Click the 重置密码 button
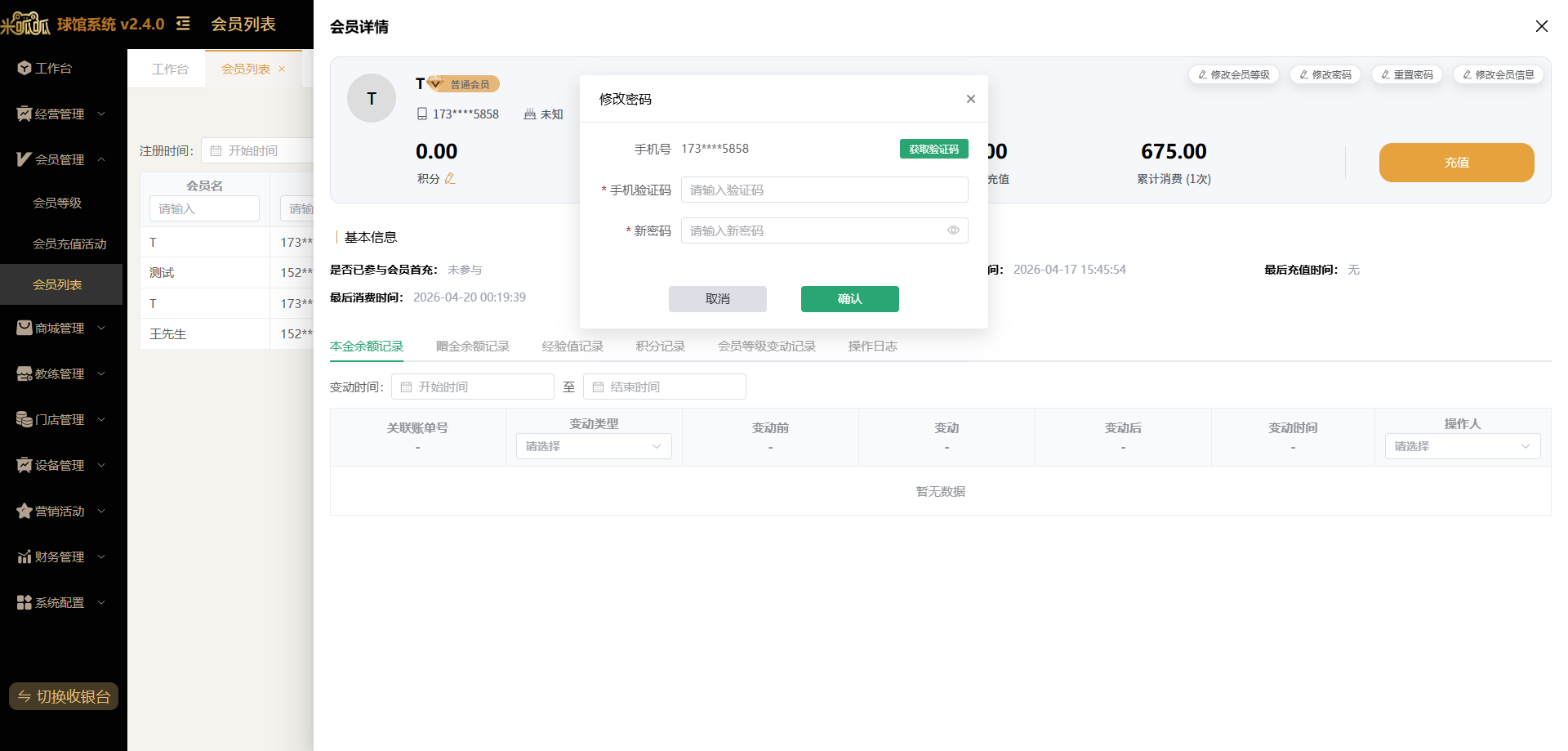The image size is (1568, 751). click(1407, 74)
